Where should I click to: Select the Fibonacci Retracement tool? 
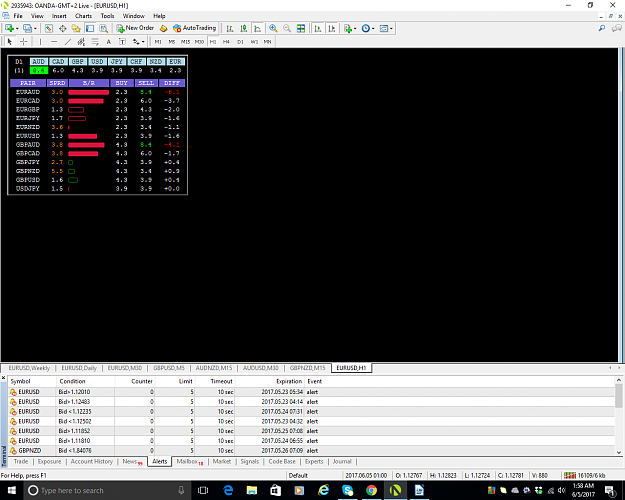[95, 41]
